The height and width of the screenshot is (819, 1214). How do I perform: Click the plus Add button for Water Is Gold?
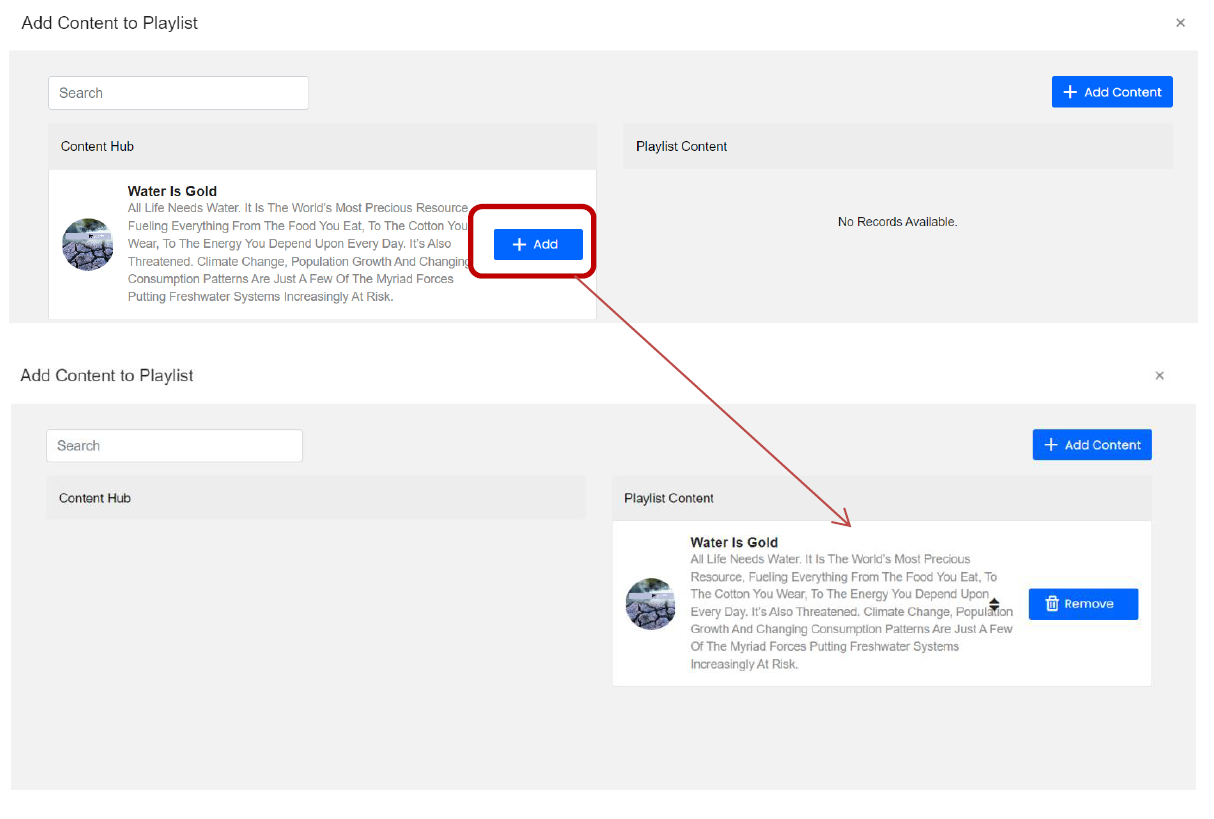(x=538, y=244)
